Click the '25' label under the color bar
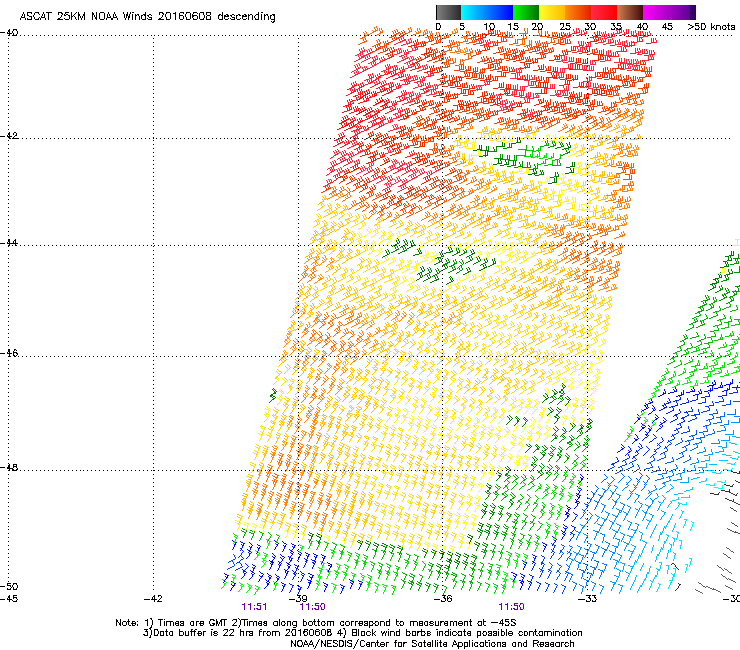 click(565, 27)
